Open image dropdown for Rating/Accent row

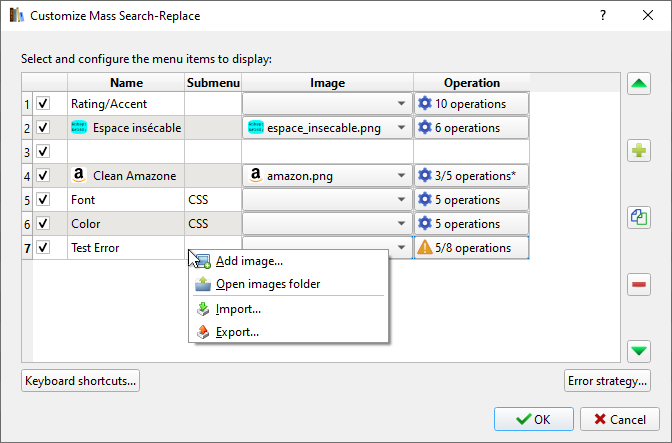400,103
